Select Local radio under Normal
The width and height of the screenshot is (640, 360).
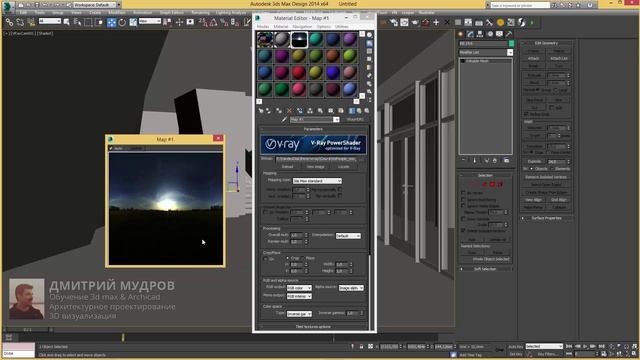click(x=556, y=90)
